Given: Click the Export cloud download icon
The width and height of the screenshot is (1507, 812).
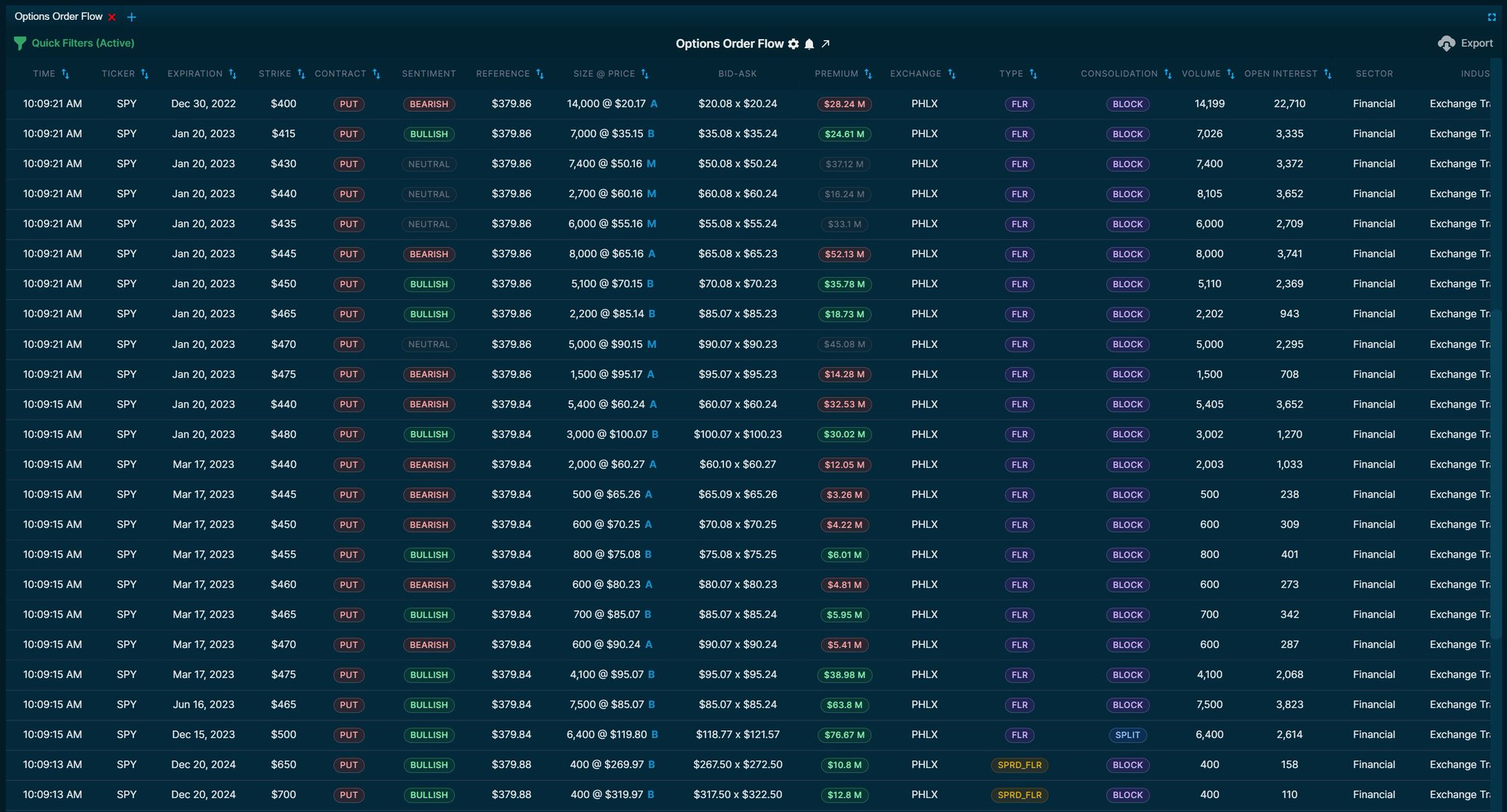Looking at the screenshot, I should click(1447, 43).
